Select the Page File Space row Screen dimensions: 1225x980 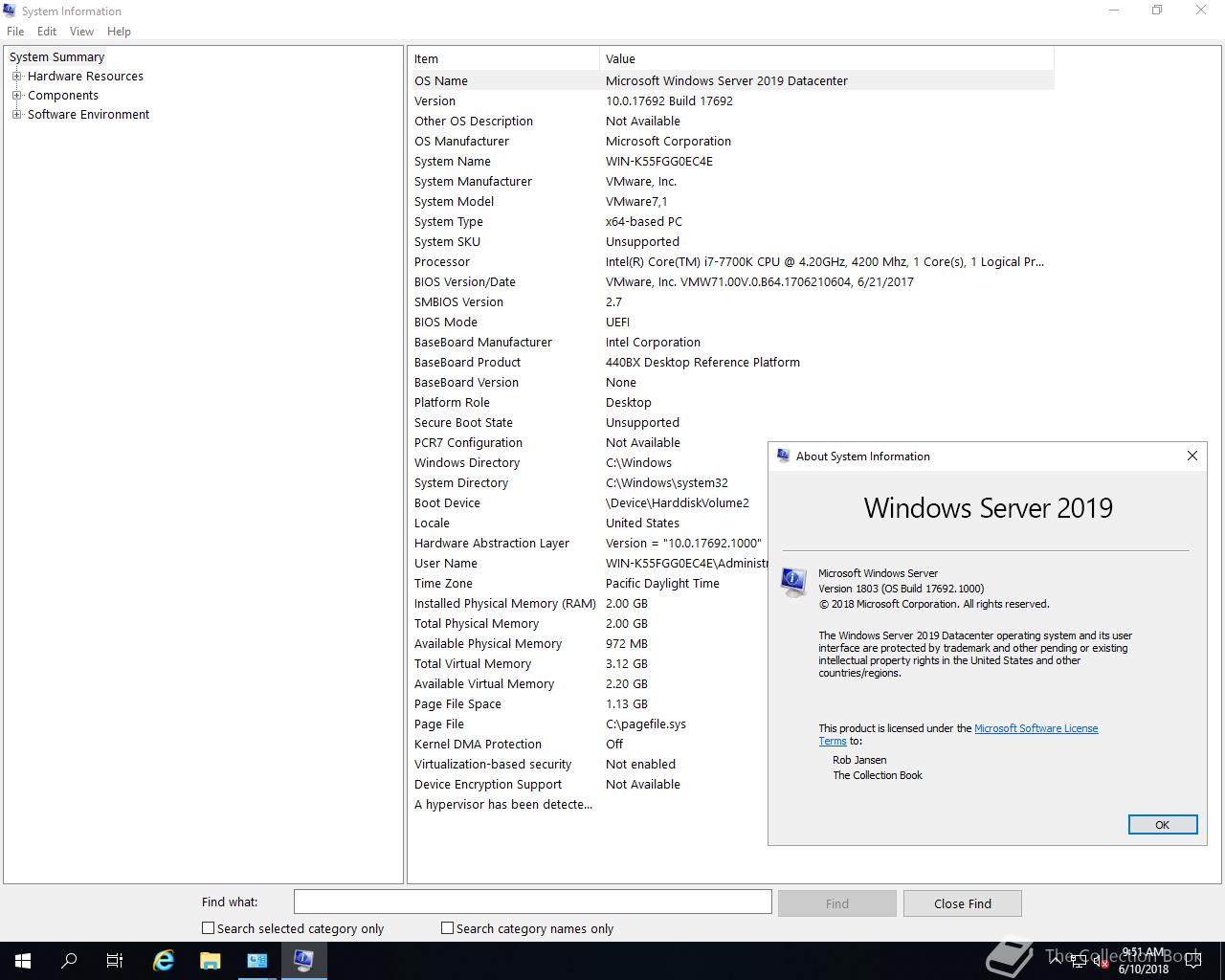tap(590, 703)
